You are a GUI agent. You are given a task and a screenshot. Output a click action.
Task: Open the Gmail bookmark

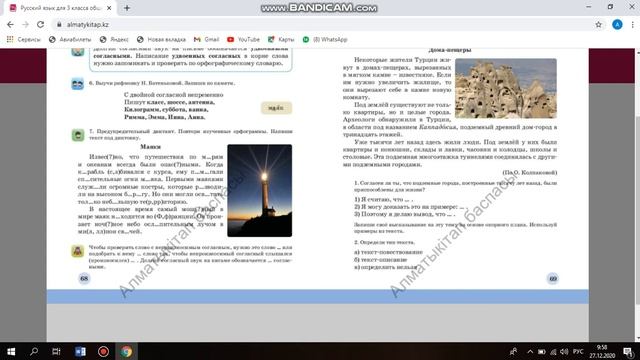(x=207, y=40)
